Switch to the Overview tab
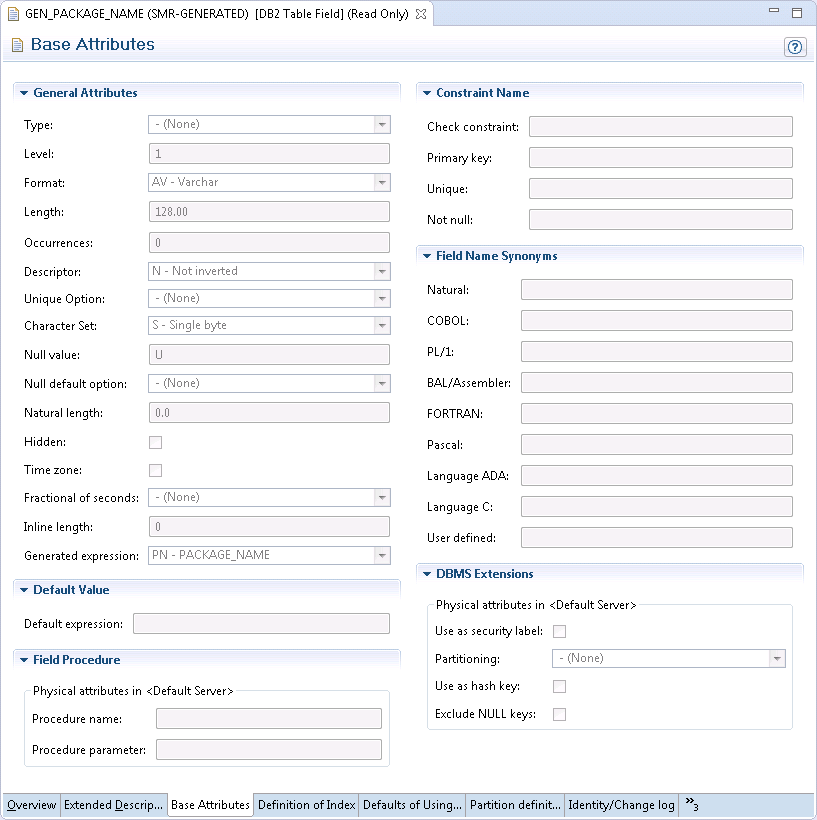817x820 pixels. pos(32,805)
